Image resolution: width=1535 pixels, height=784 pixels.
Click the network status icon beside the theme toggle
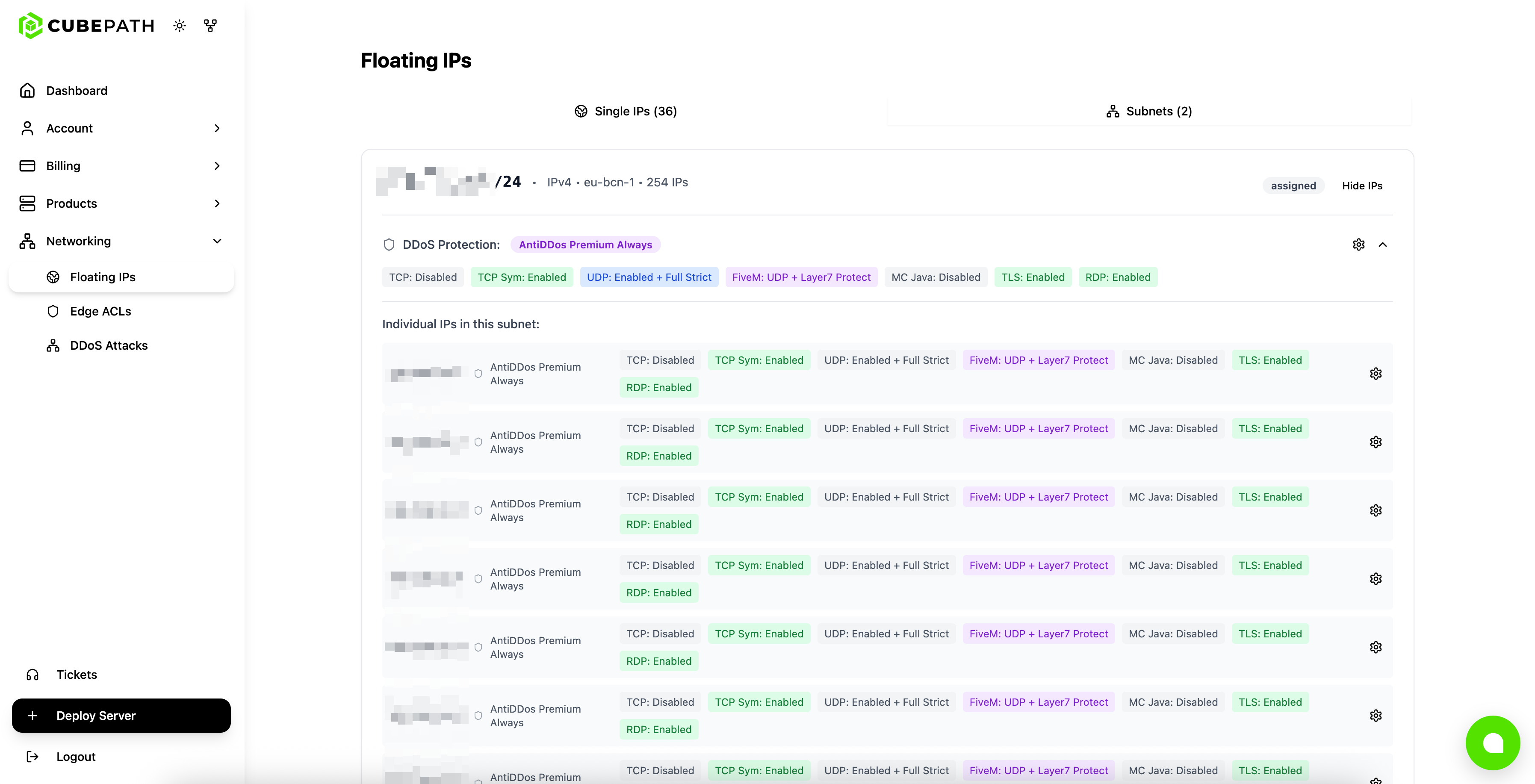pyautogui.click(x=210, y=26)
